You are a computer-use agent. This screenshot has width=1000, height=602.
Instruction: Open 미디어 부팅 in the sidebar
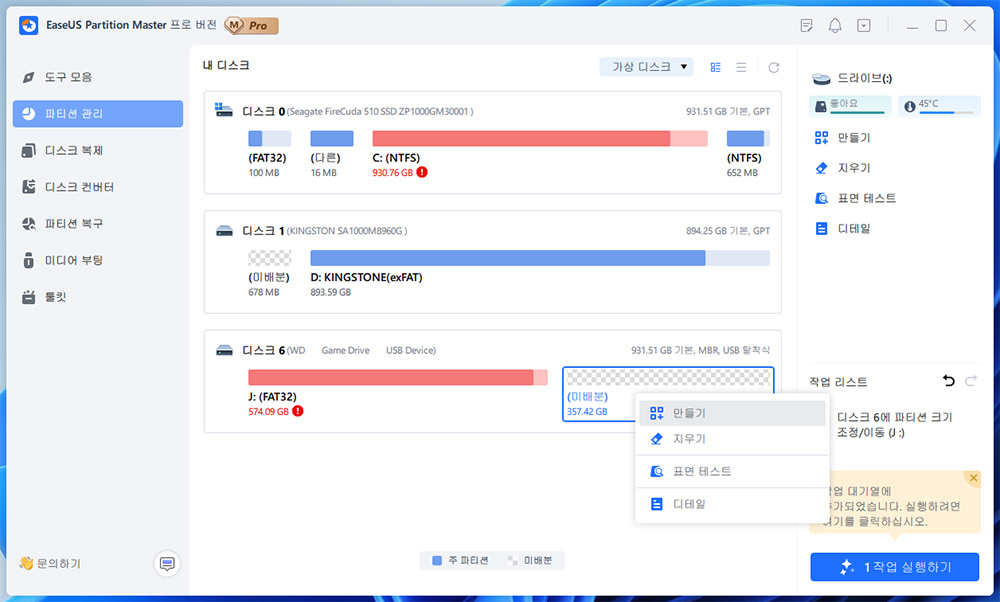pyautogui.click(x=97, y=260)
